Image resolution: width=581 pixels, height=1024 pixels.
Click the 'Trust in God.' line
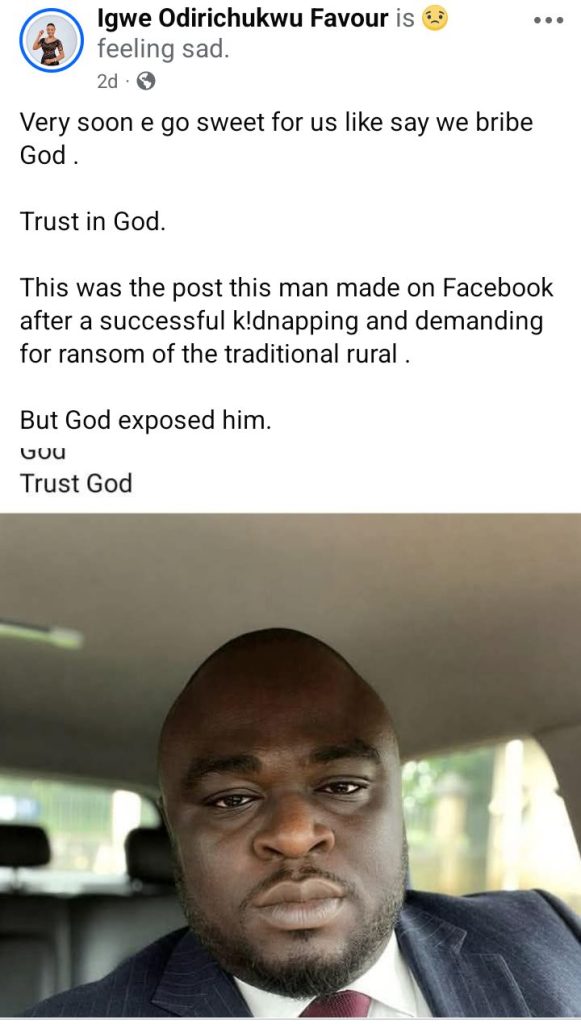93,221
